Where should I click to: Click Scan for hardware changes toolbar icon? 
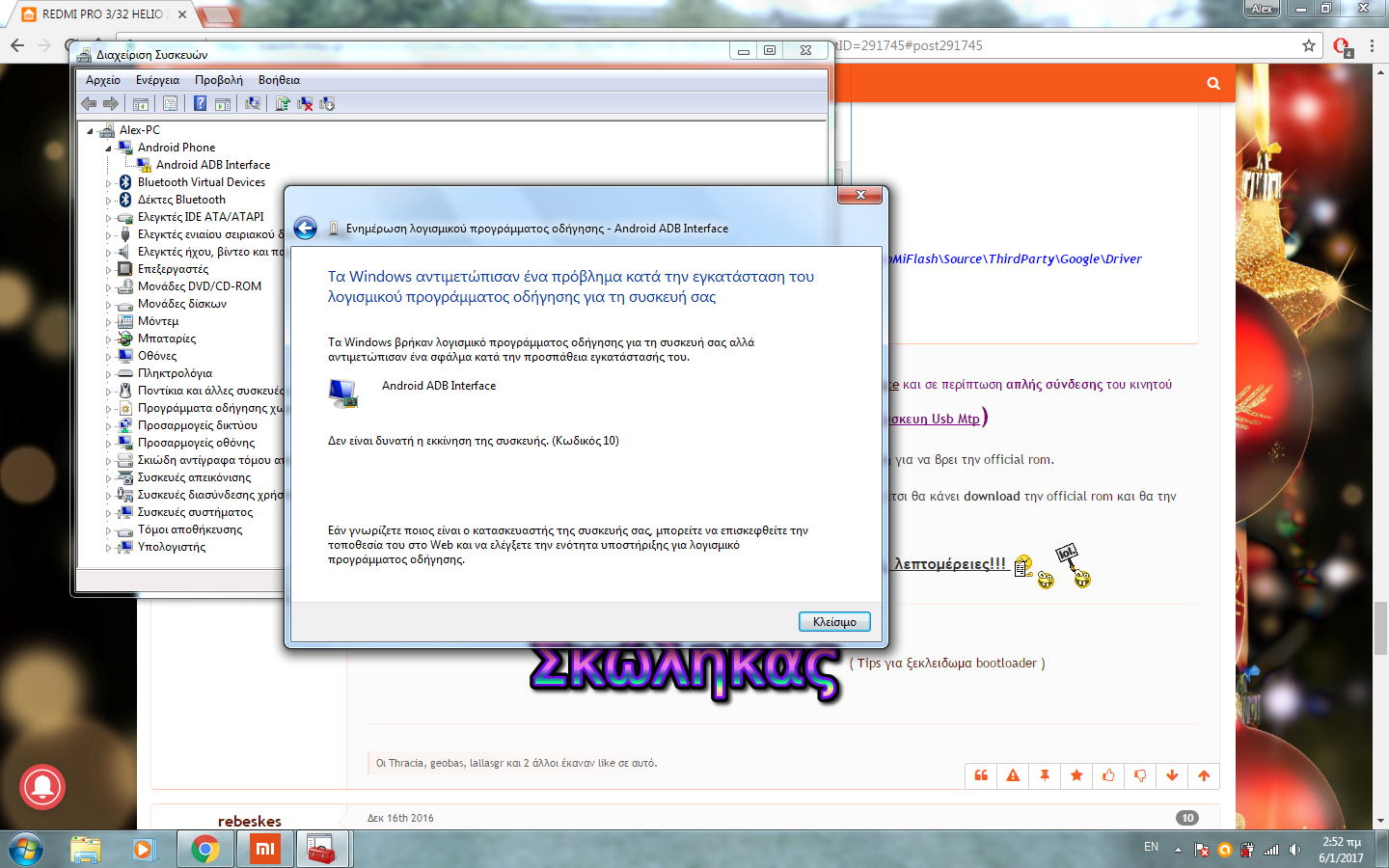pyautogui.click(x=253, y=103)
